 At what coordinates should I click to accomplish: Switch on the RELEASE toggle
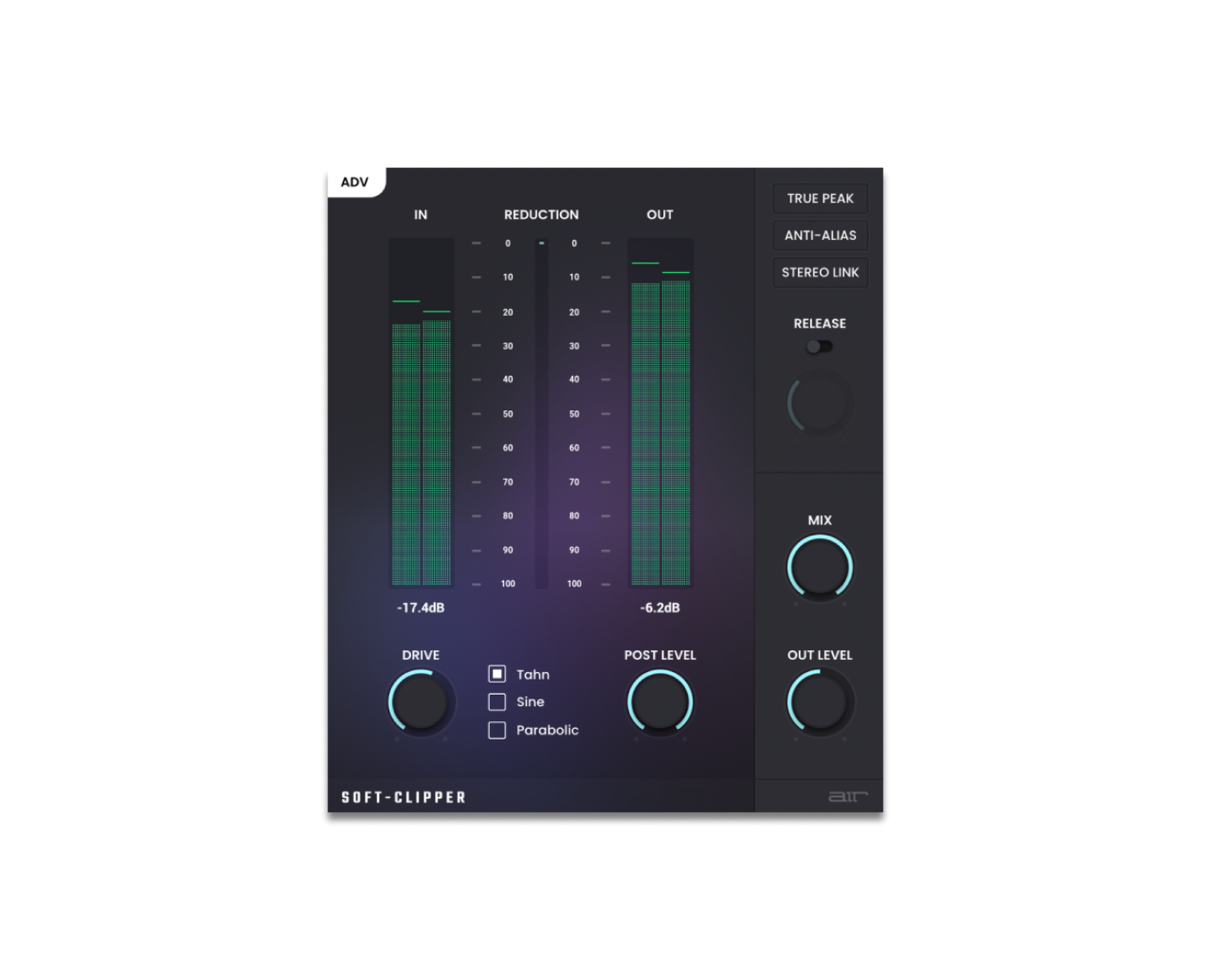pyautogui.click(x=820, y=346)
